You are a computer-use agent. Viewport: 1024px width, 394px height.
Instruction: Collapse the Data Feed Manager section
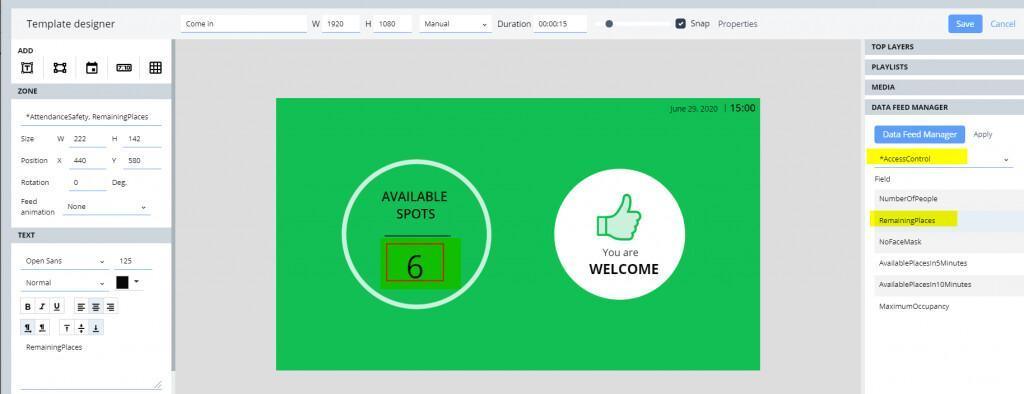click(x=944, y=107)
